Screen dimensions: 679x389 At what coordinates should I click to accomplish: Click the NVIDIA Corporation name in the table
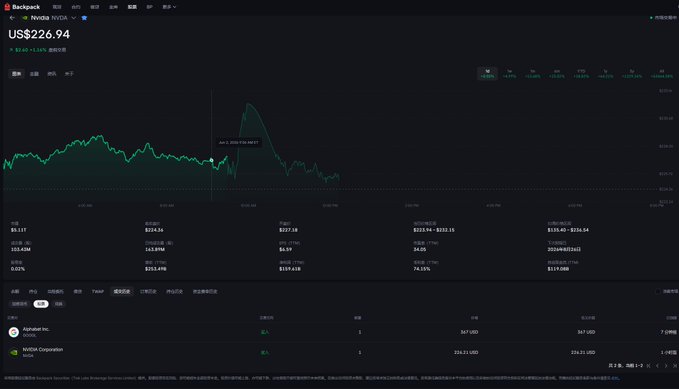click(43, 350)
